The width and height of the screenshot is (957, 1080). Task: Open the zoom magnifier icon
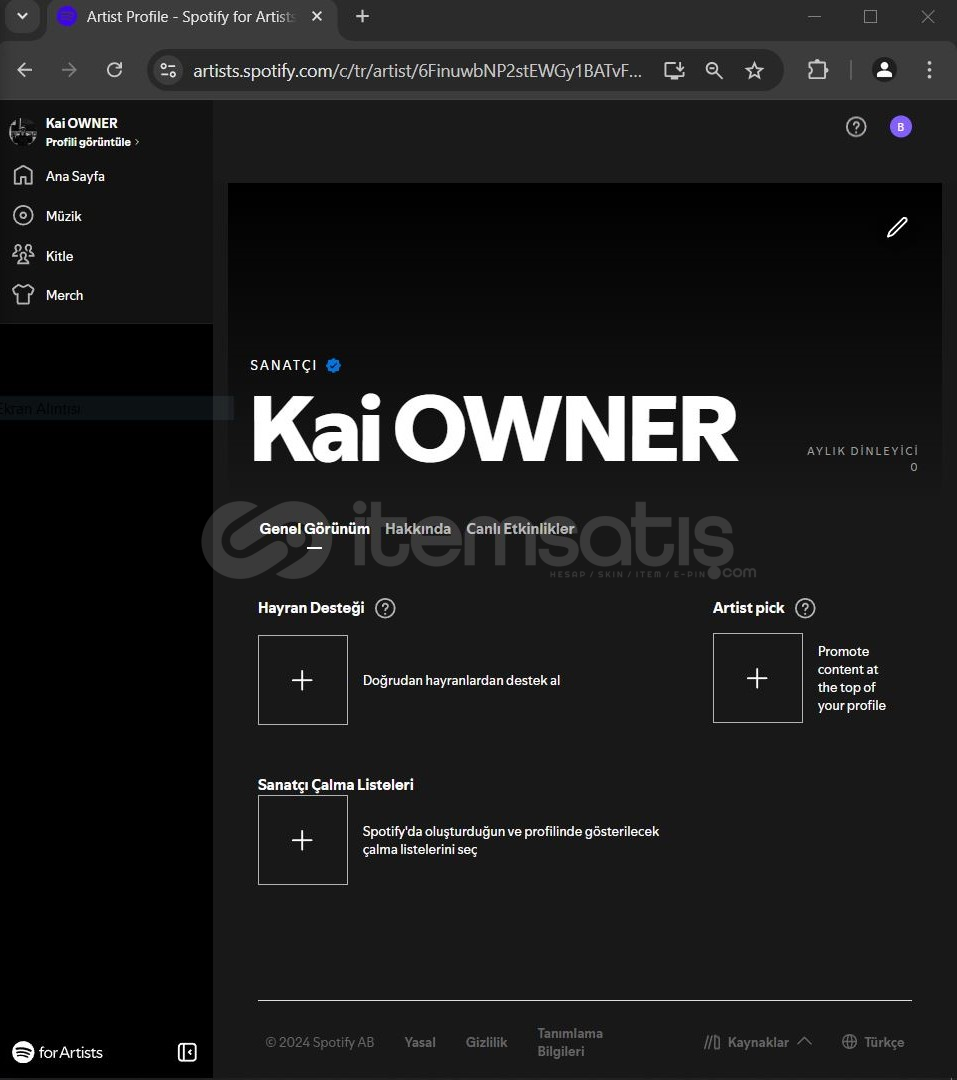(x=714, y=70)
